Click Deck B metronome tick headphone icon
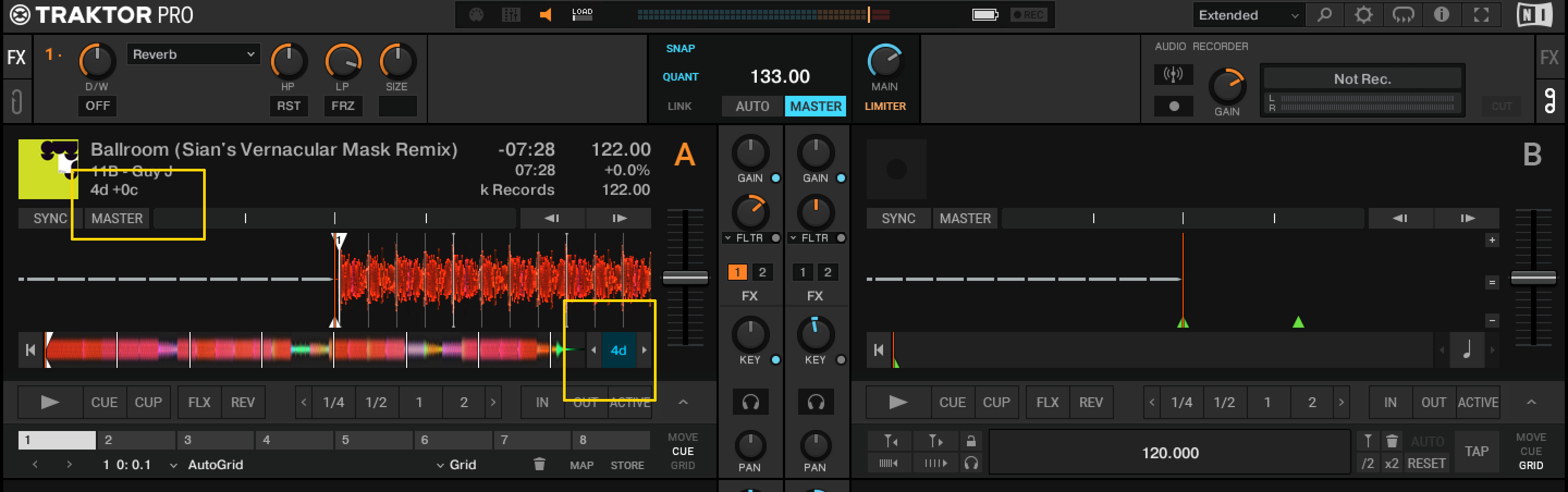This screenshot has width=1568, height=492. [971, 463]
